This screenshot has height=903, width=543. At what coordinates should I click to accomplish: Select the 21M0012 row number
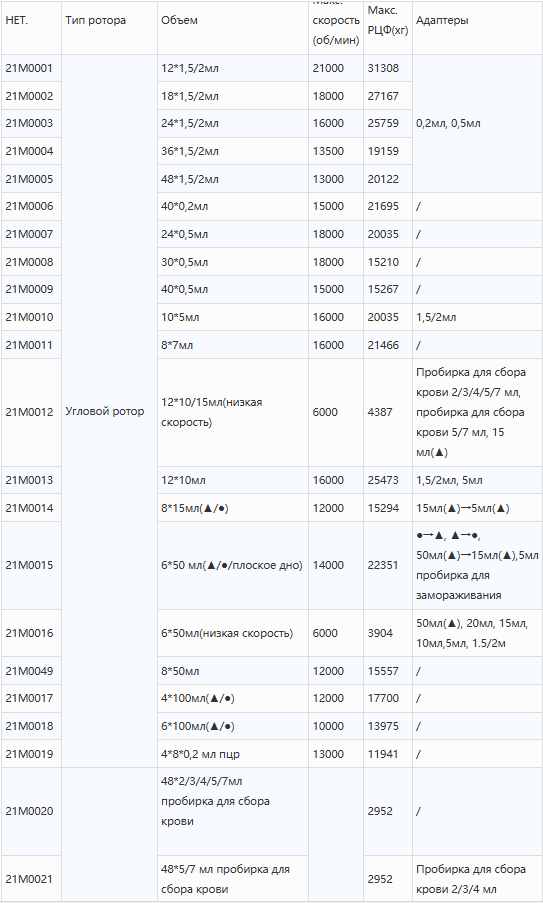point(29,412)
